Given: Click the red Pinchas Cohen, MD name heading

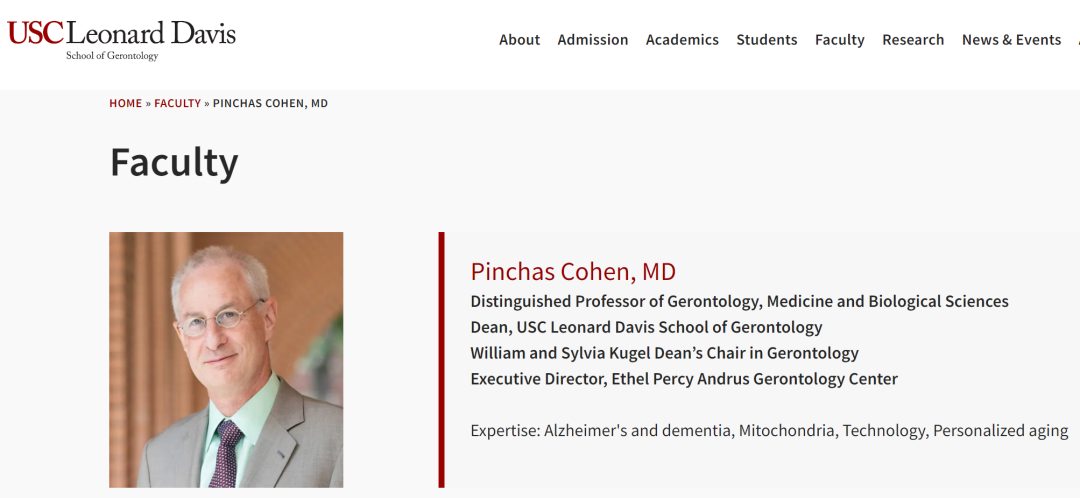Looking at the screenshot, I should tap(573, 272).
